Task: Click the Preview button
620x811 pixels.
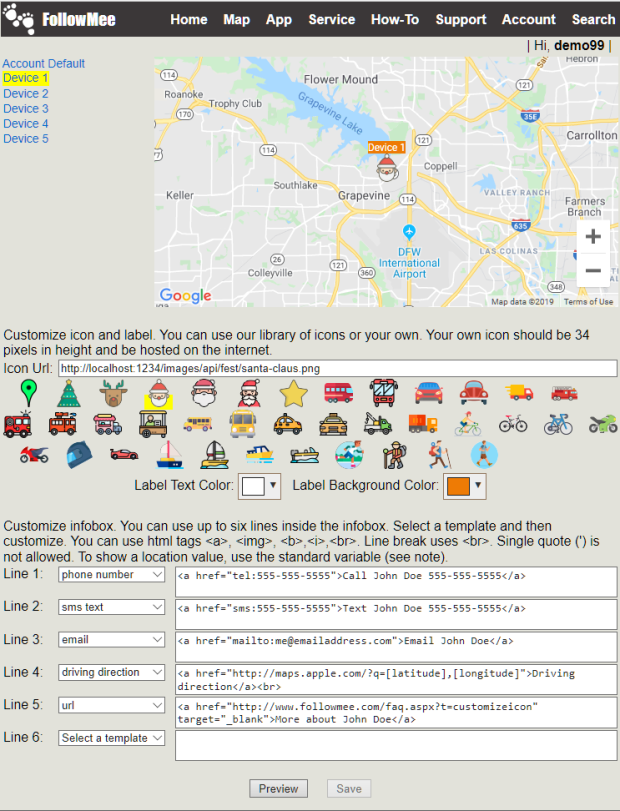Action: pos(278,789)
